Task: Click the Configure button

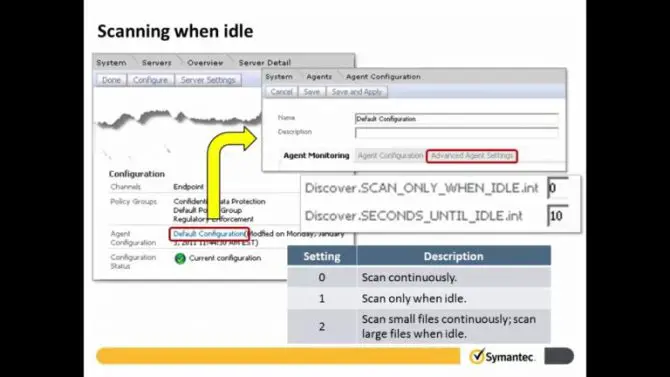Action: point(150,80)
